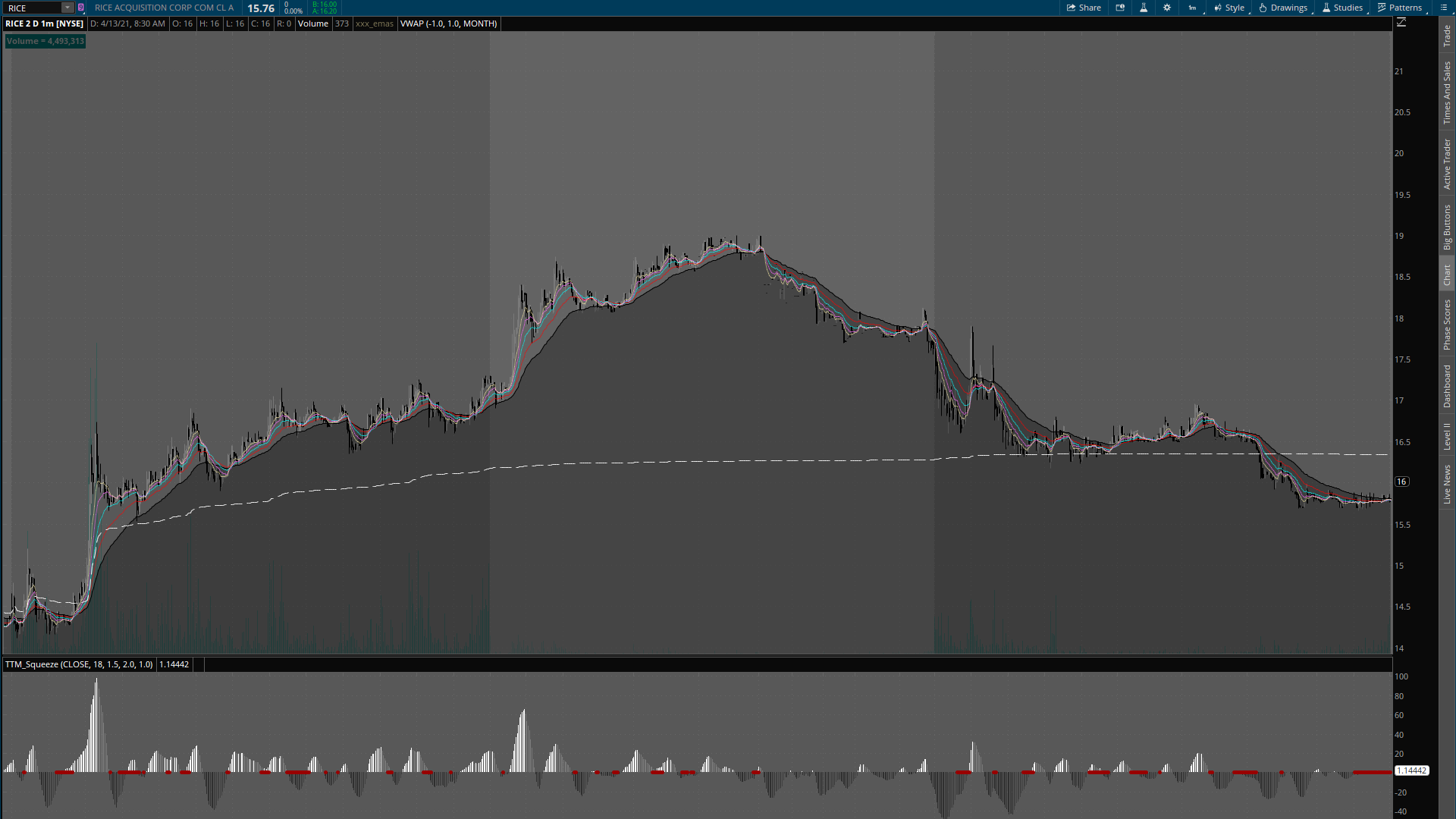Open the 1m timeframe dropdown
1456x819 pixels.
point(1193,8)
